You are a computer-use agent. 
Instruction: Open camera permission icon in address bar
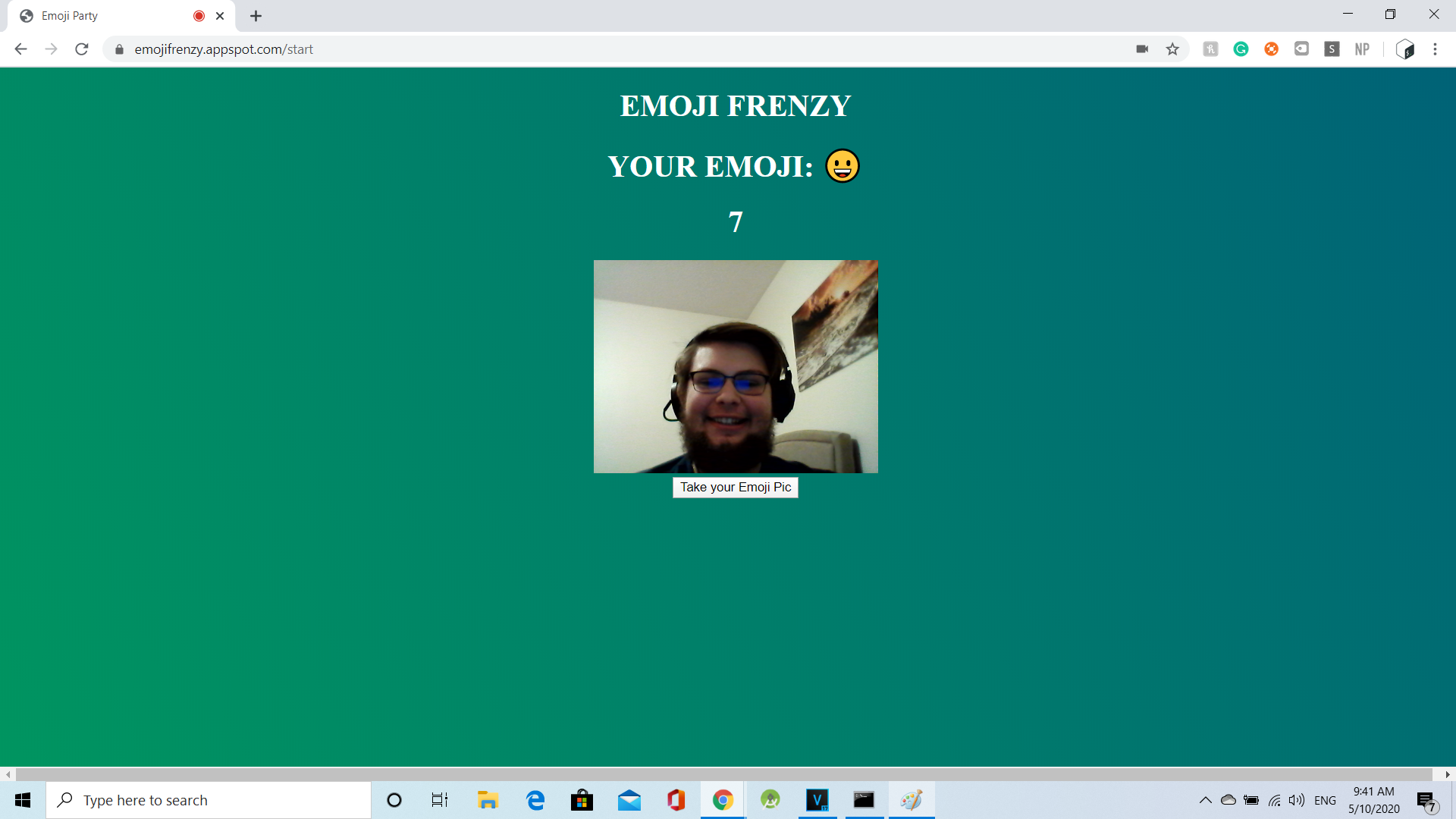tap(1142, 49)
